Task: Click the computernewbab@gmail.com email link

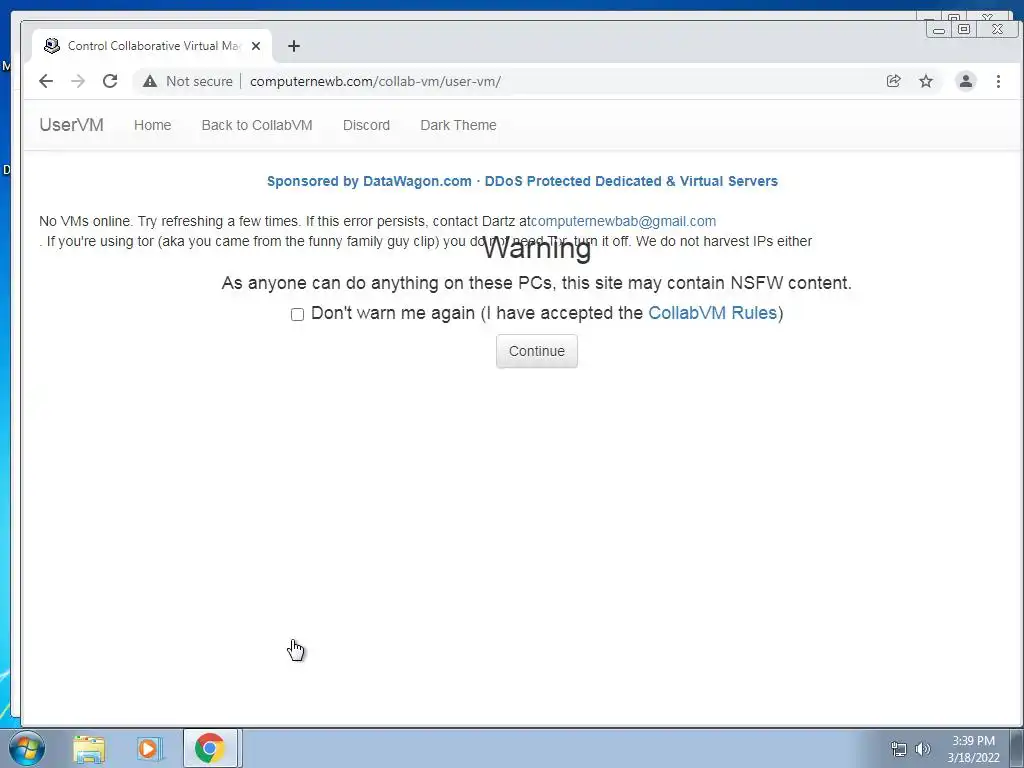Action: pyautogui.click(x=623, y=221)
